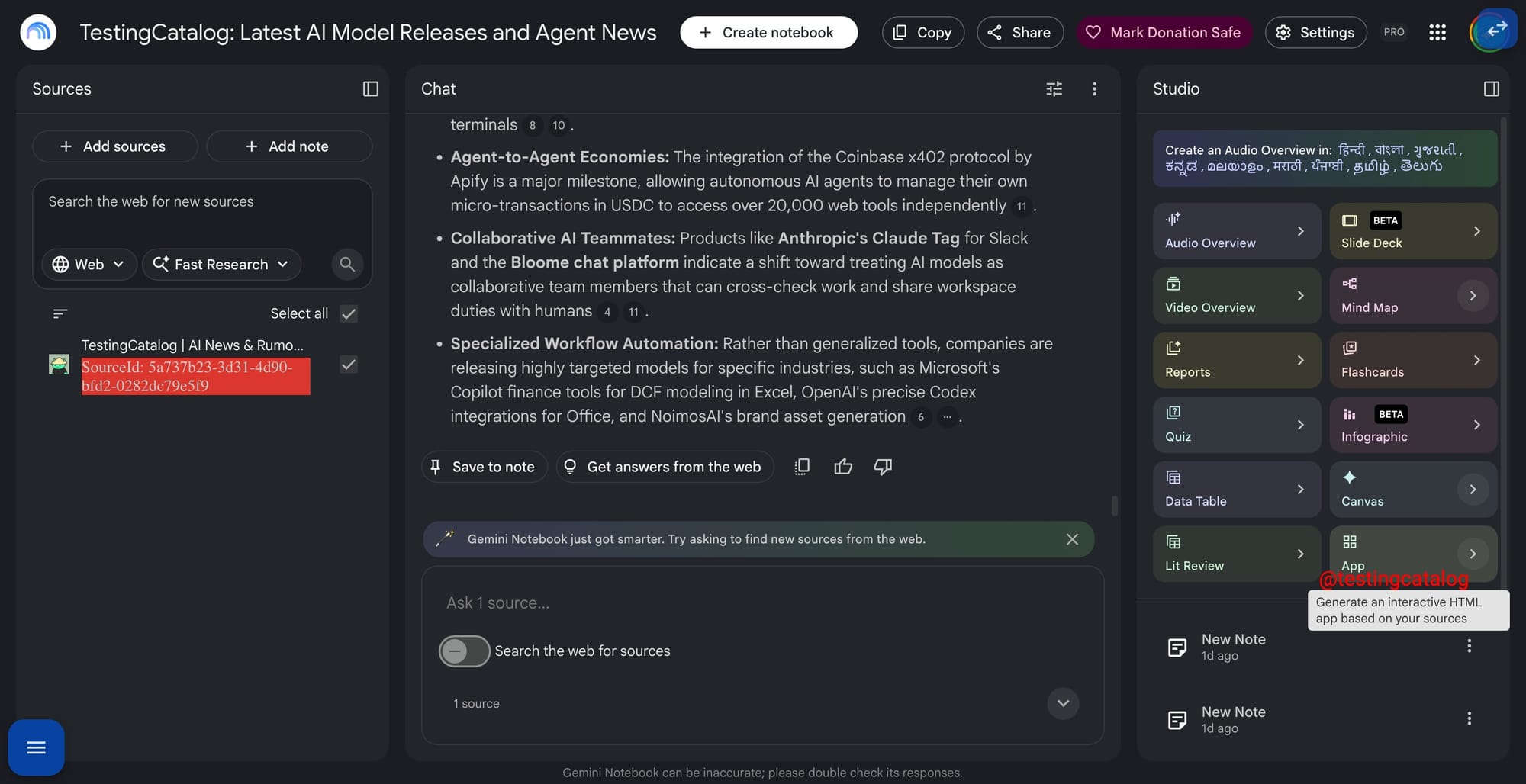Viewport: 1526px width, 784px height.
Task: Click citation number 10
Action: click(559, 125)
